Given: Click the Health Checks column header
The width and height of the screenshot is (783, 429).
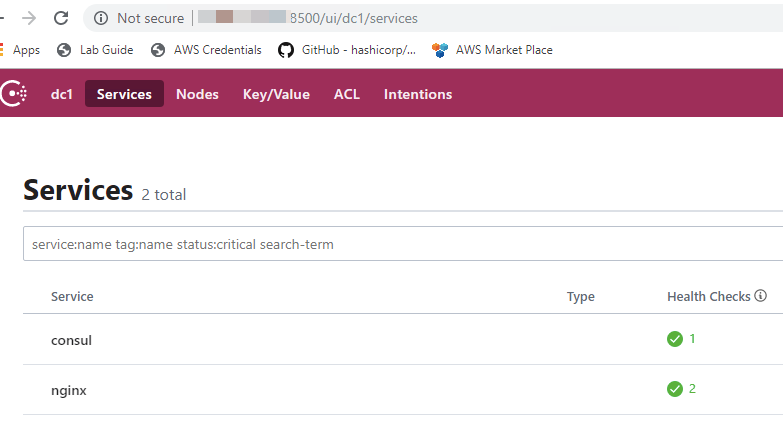Looking at the screenshot, I should coord(709,297).
